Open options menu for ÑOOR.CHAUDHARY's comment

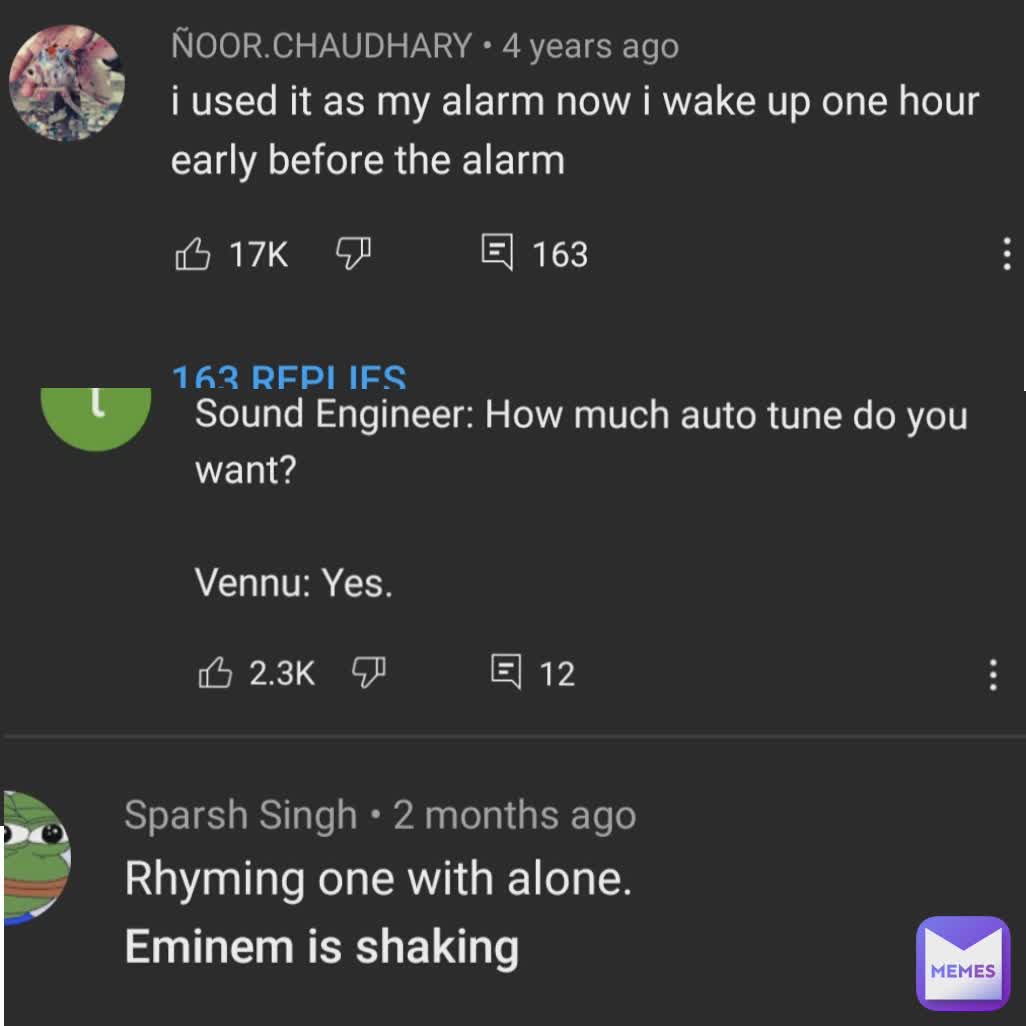pos(1006,255)
